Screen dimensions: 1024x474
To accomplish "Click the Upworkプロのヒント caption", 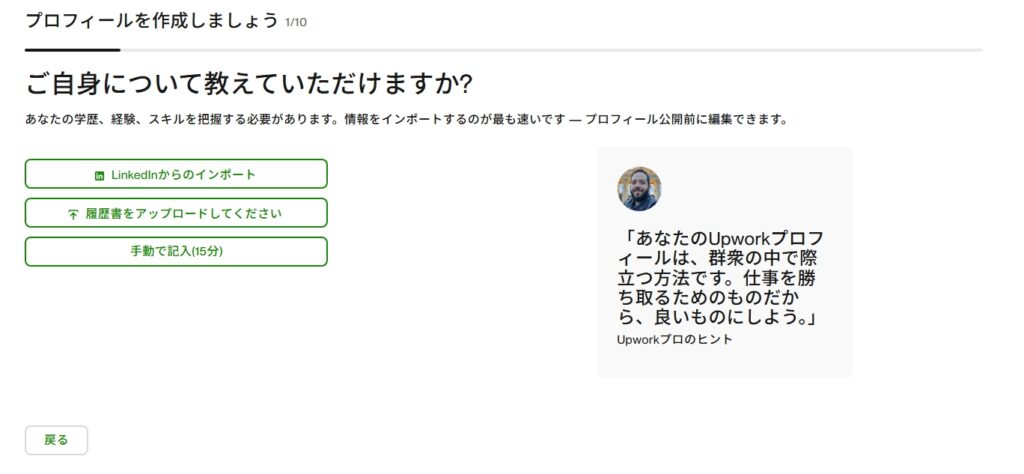I will pos(675,339).
